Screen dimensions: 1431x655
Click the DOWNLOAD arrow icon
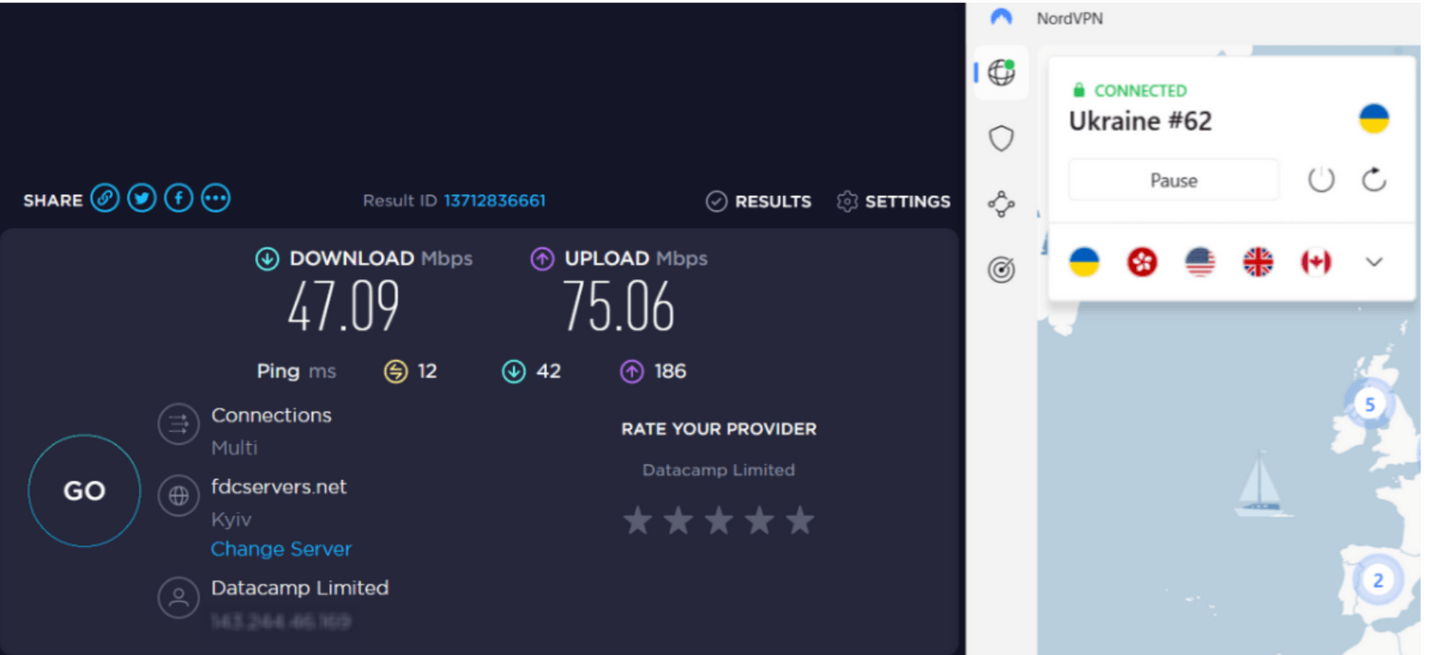[x=267, y=259]
